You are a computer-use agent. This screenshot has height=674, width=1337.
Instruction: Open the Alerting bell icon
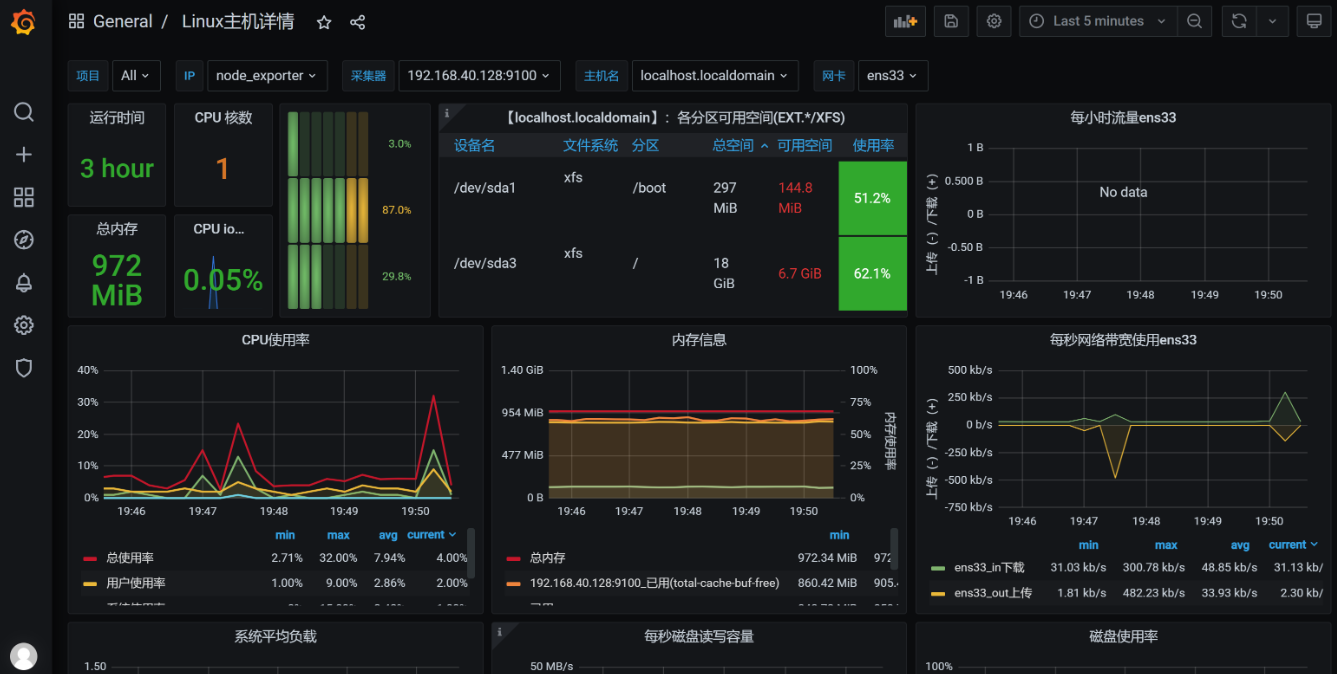click(24, 283)
